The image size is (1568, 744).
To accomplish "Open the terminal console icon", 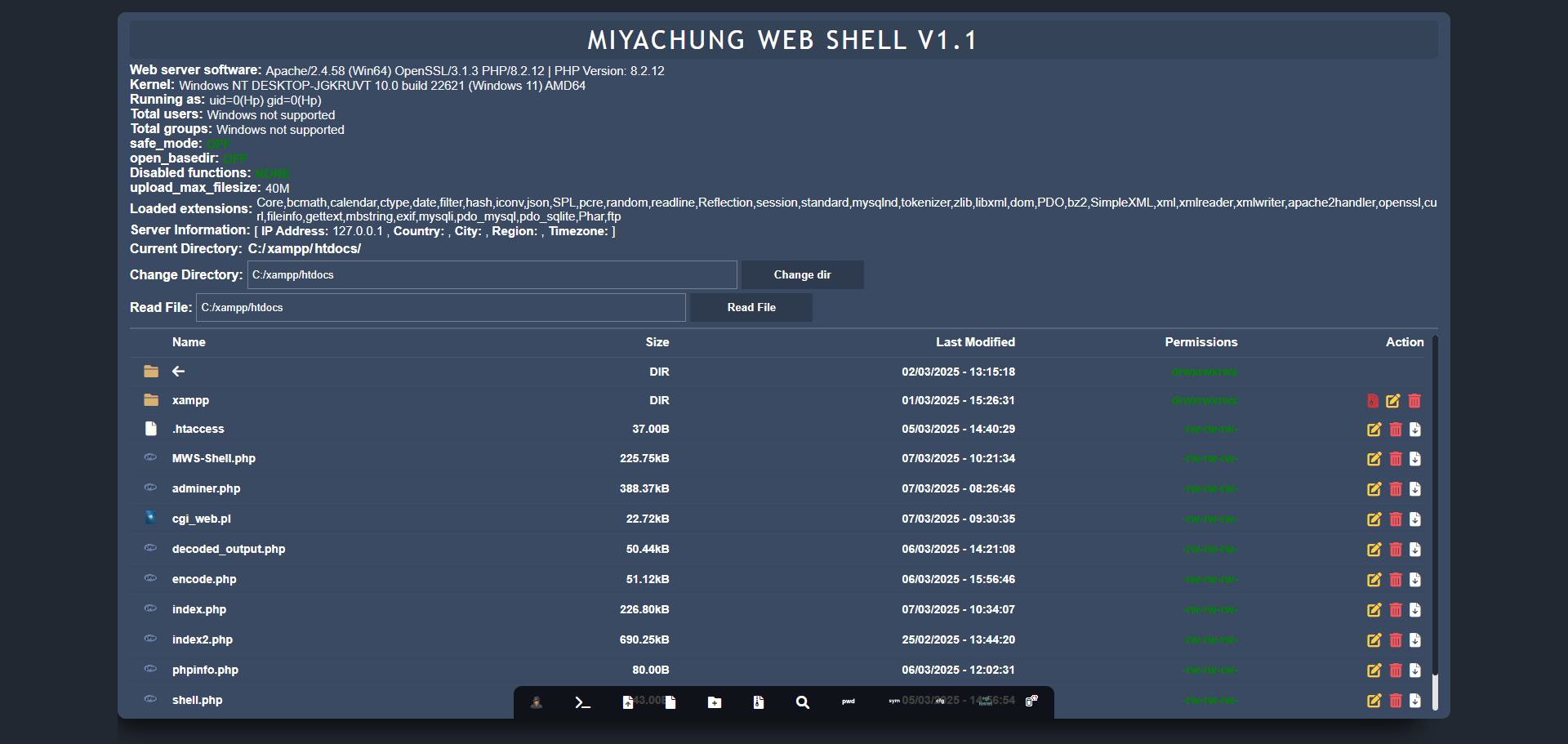I will (582, 702).
